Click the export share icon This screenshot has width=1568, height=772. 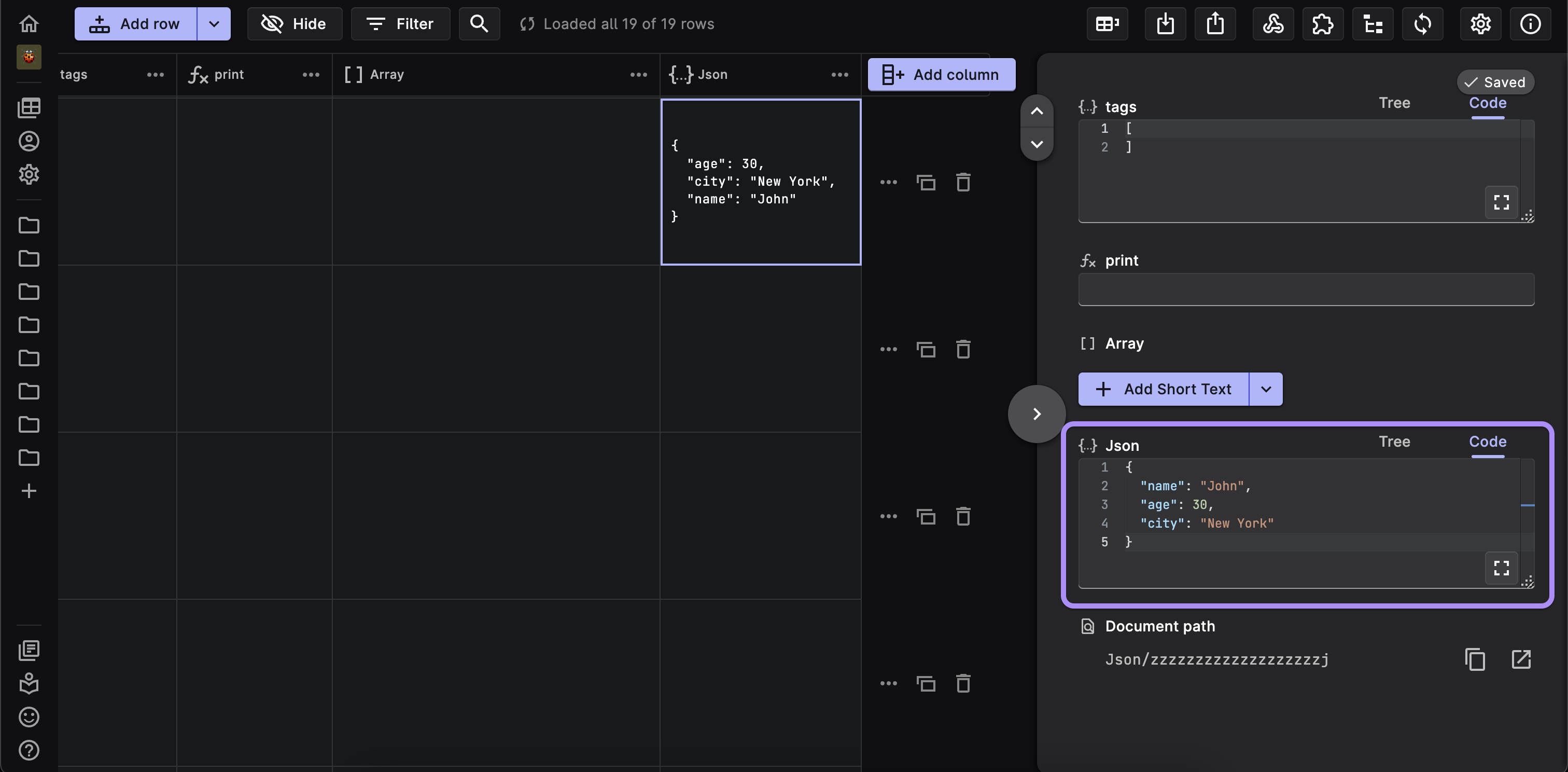coord(1215,24)
